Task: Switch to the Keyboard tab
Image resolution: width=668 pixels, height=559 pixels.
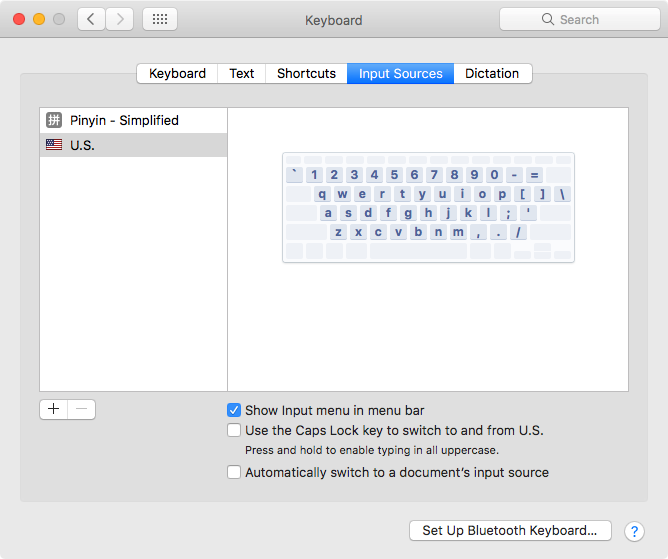Action: (177, 73)
